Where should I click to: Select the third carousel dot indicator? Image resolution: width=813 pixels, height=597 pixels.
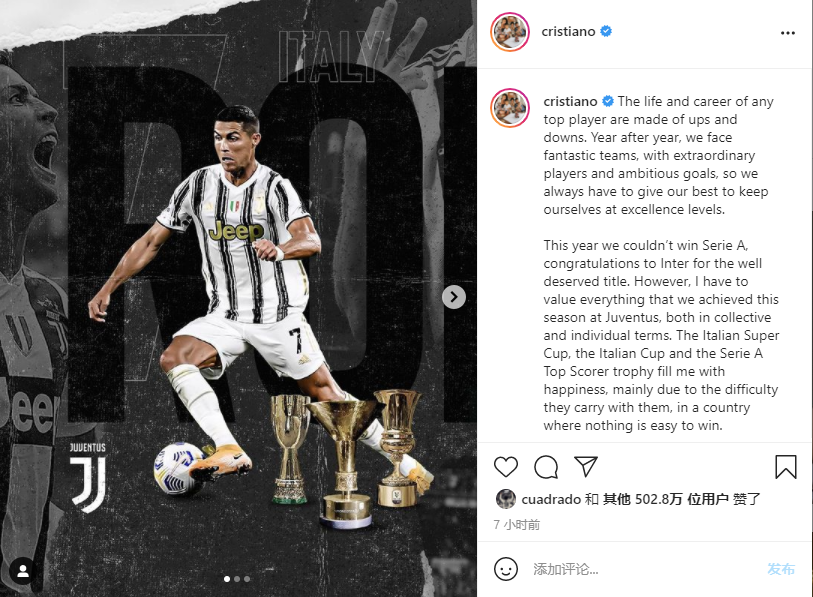tap(247, 579)
